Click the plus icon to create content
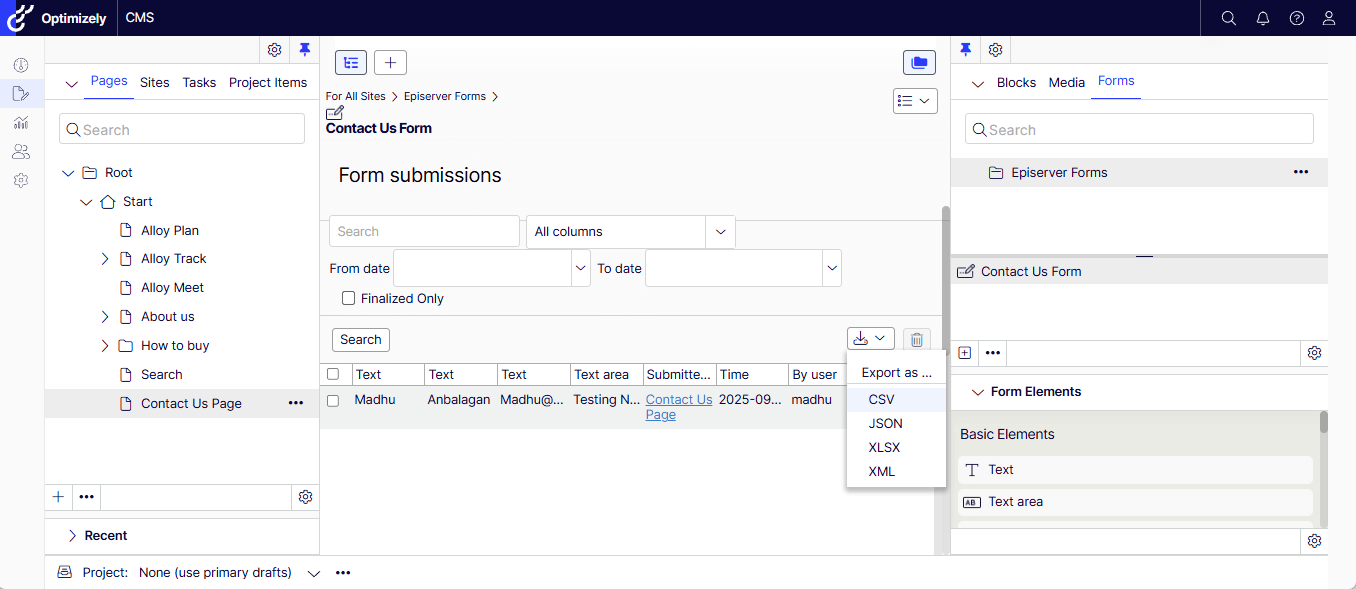The height and width of the screenshot is (589, 1356). pyautogui.click(x=390, y=63)
